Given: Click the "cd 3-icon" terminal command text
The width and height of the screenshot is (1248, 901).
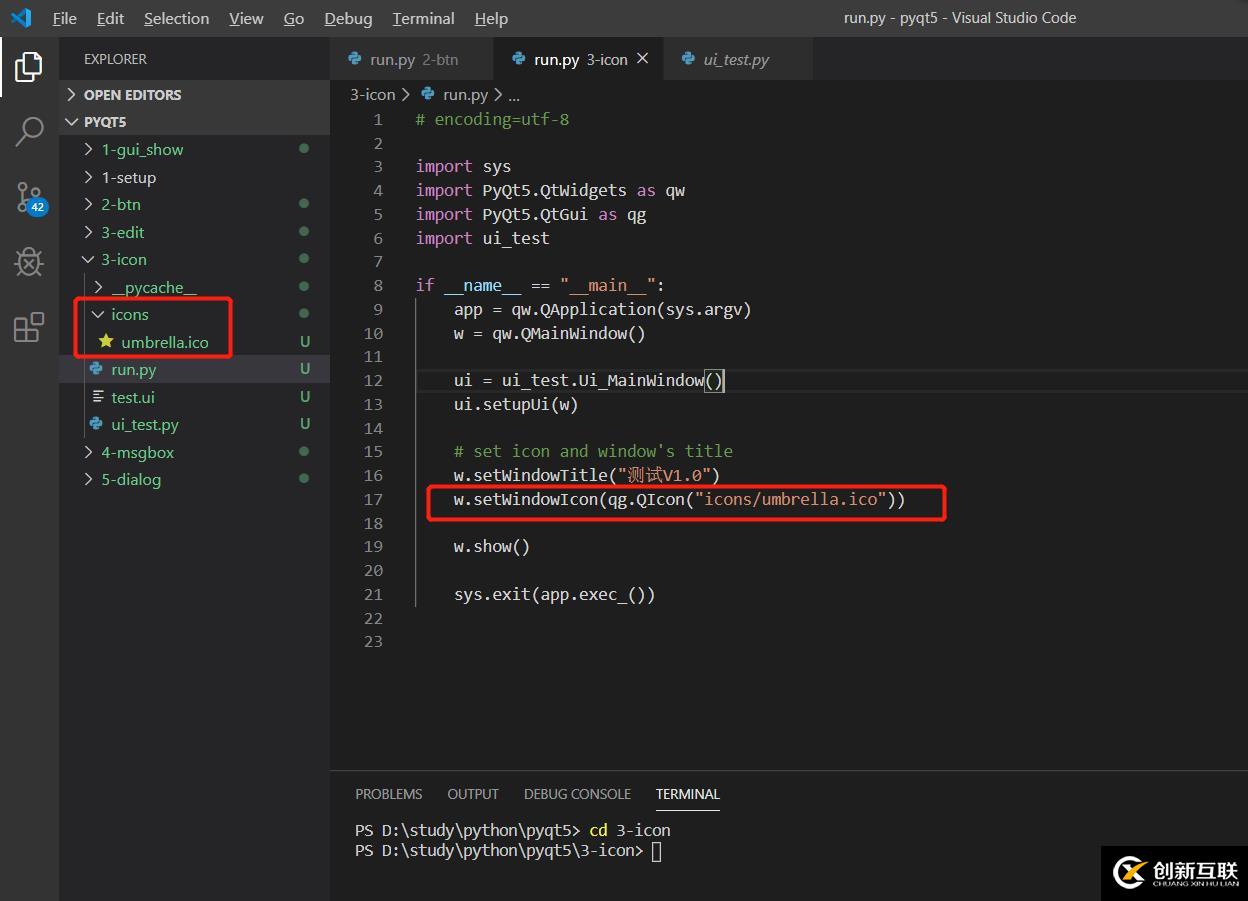Looking at the screenshot, I should click(x=630, y=830).
